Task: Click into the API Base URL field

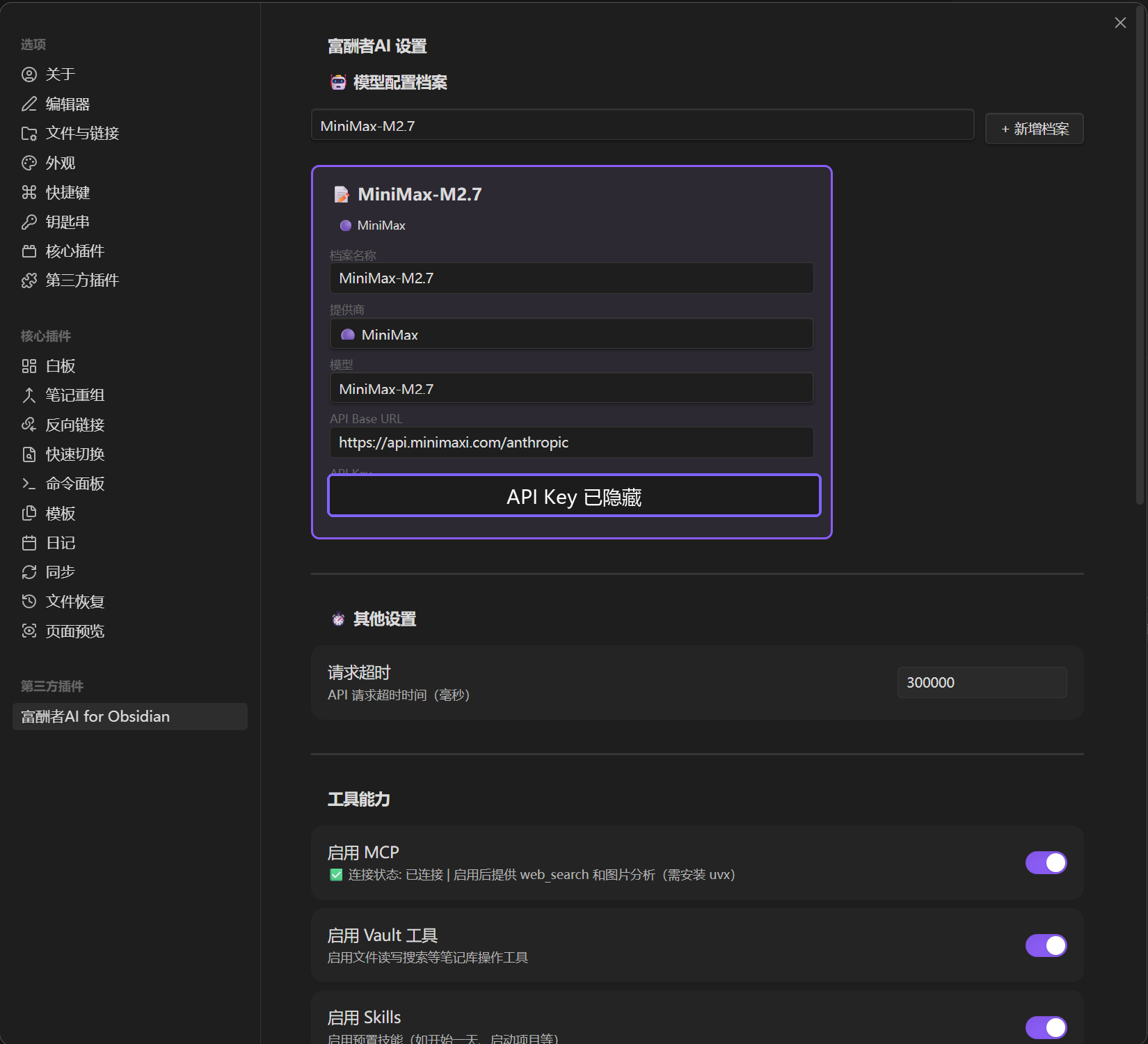Action: tap(571, 442)
